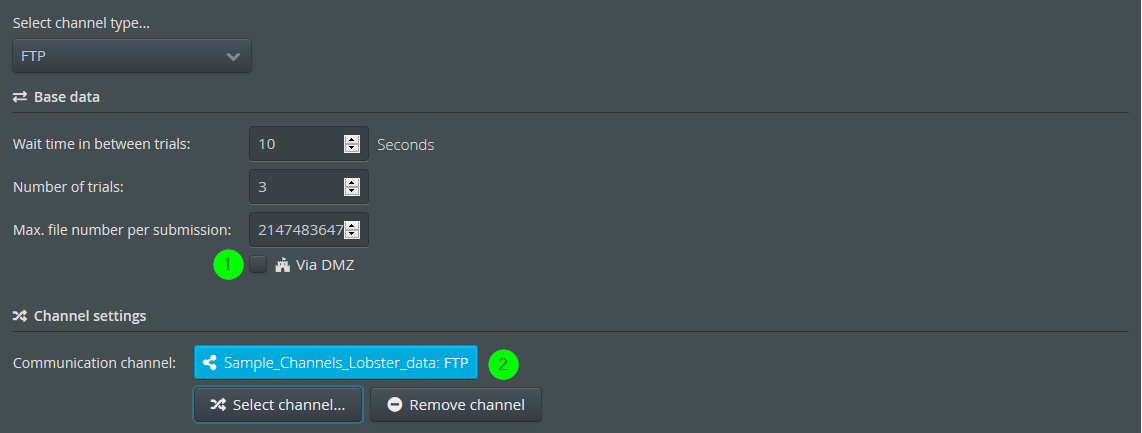Click the castle icon beside Via DMZ
The height and width of the screenshot is (433, 1142).
coord(283,265)
